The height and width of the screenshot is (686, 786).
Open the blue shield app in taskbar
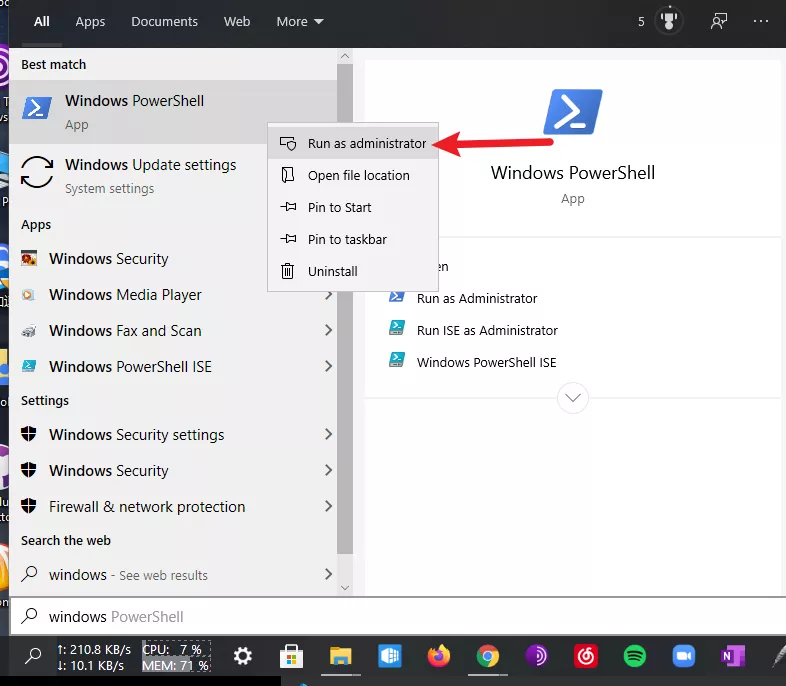tap(389, 656)
